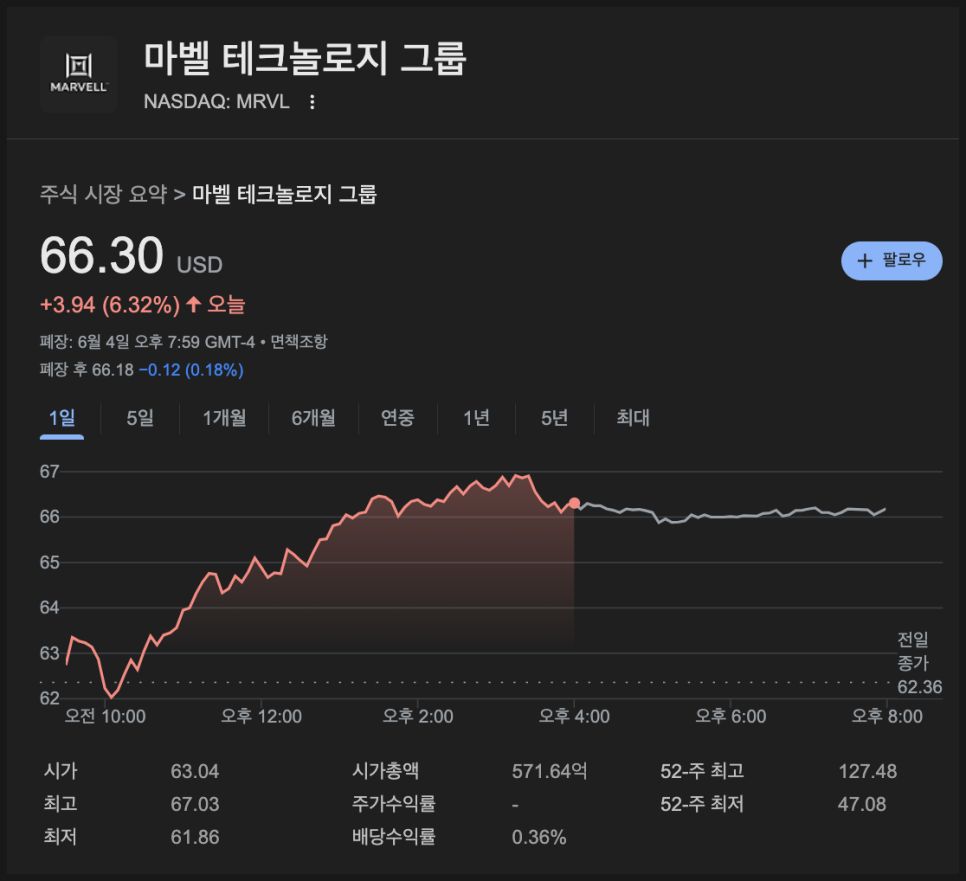Screen dimensions: 966x881
Task: Click the +3.94 (6.32%) change value
Action: [x=110, y=305]
